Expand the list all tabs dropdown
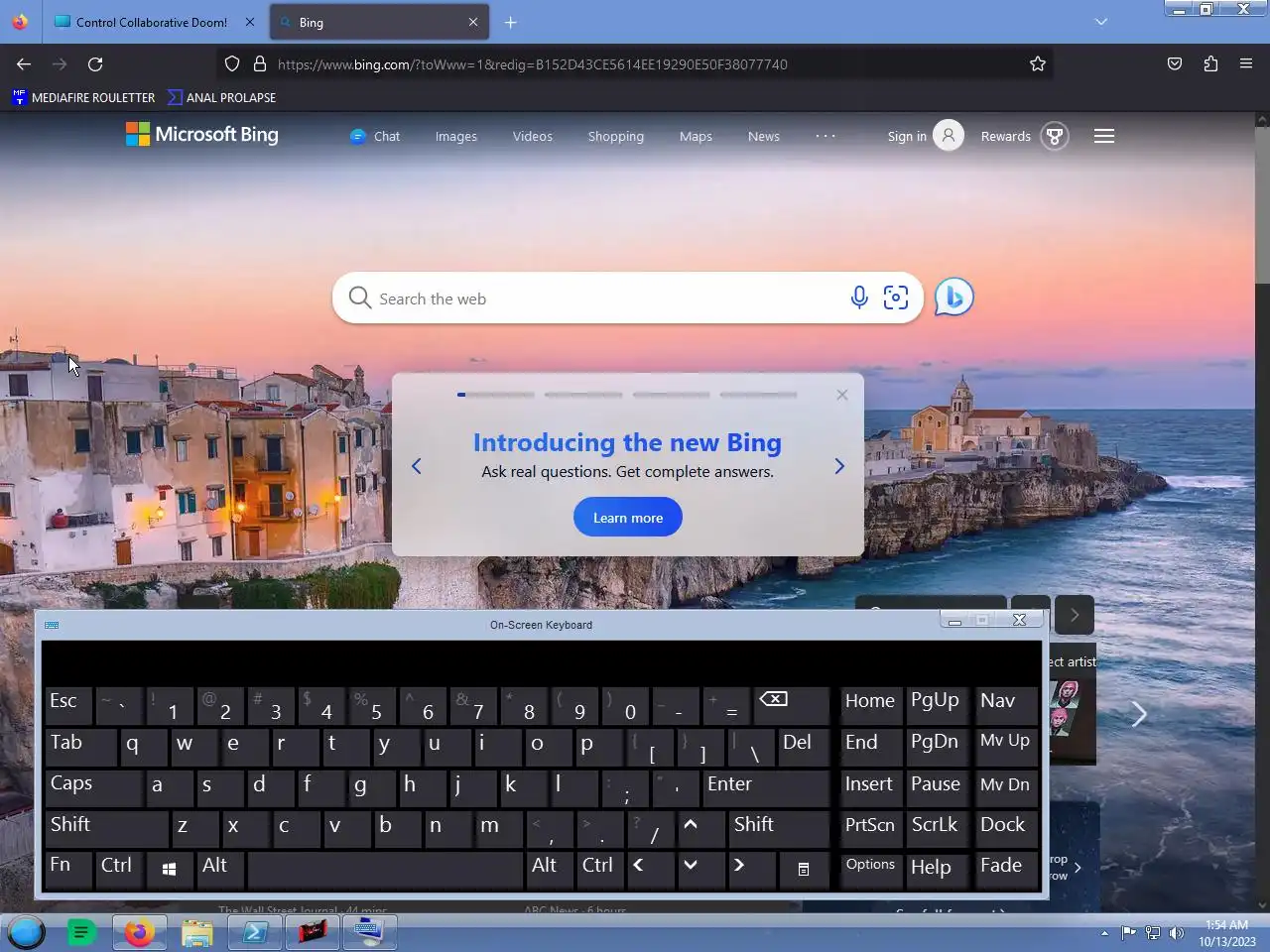Screen dimensions: 1270x952 click(1101, 22)
